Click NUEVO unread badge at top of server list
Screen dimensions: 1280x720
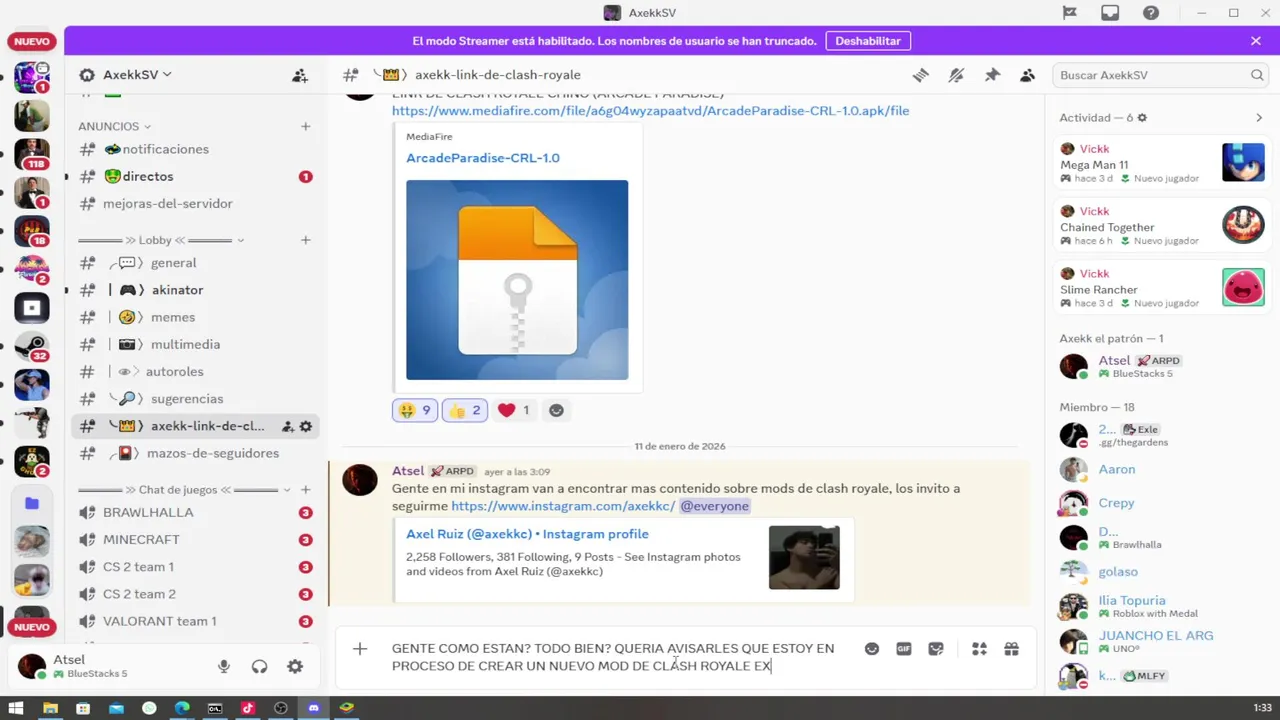(32, 42)
